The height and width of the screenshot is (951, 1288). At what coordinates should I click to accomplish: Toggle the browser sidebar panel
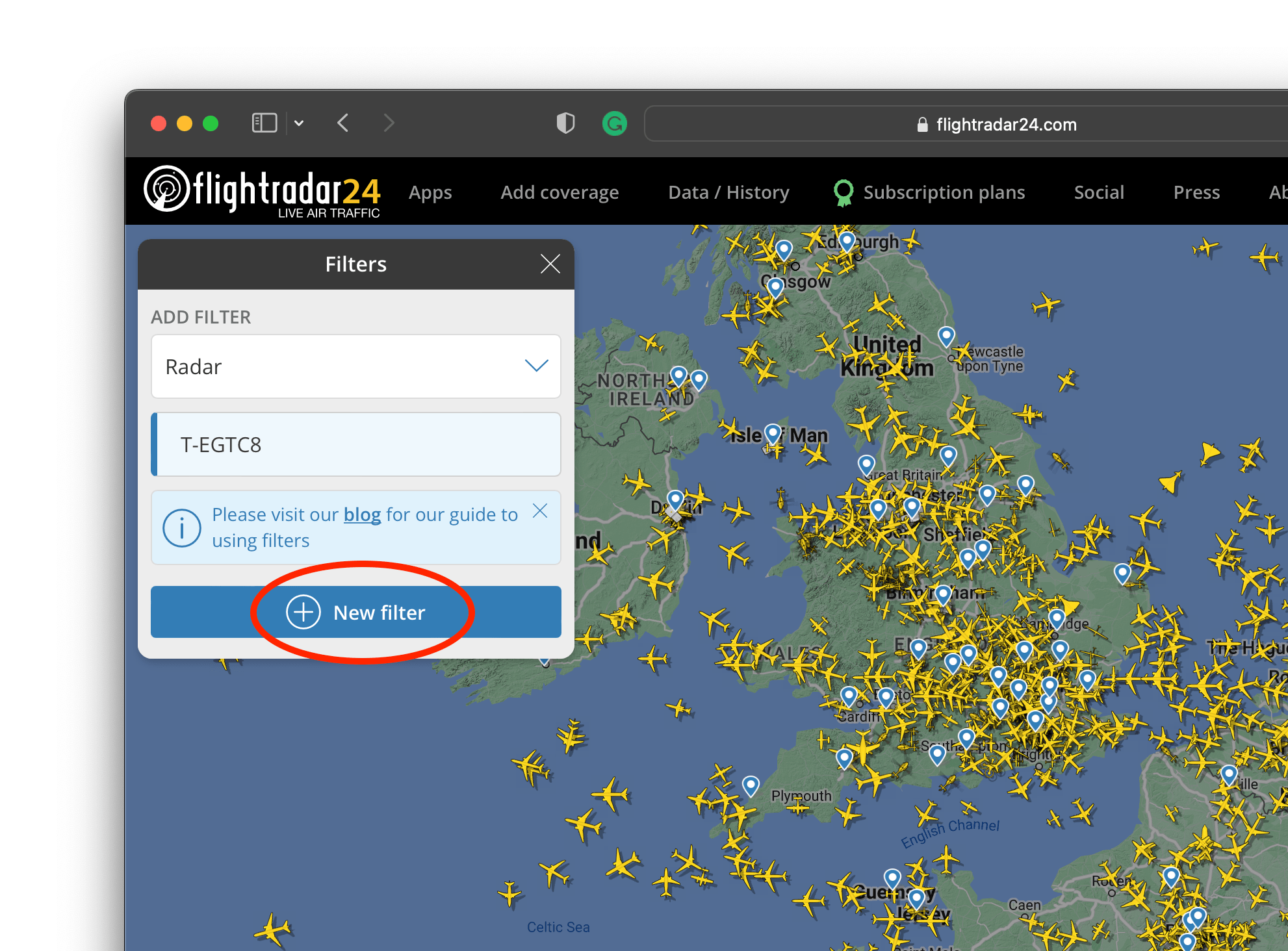click(264, 122)
